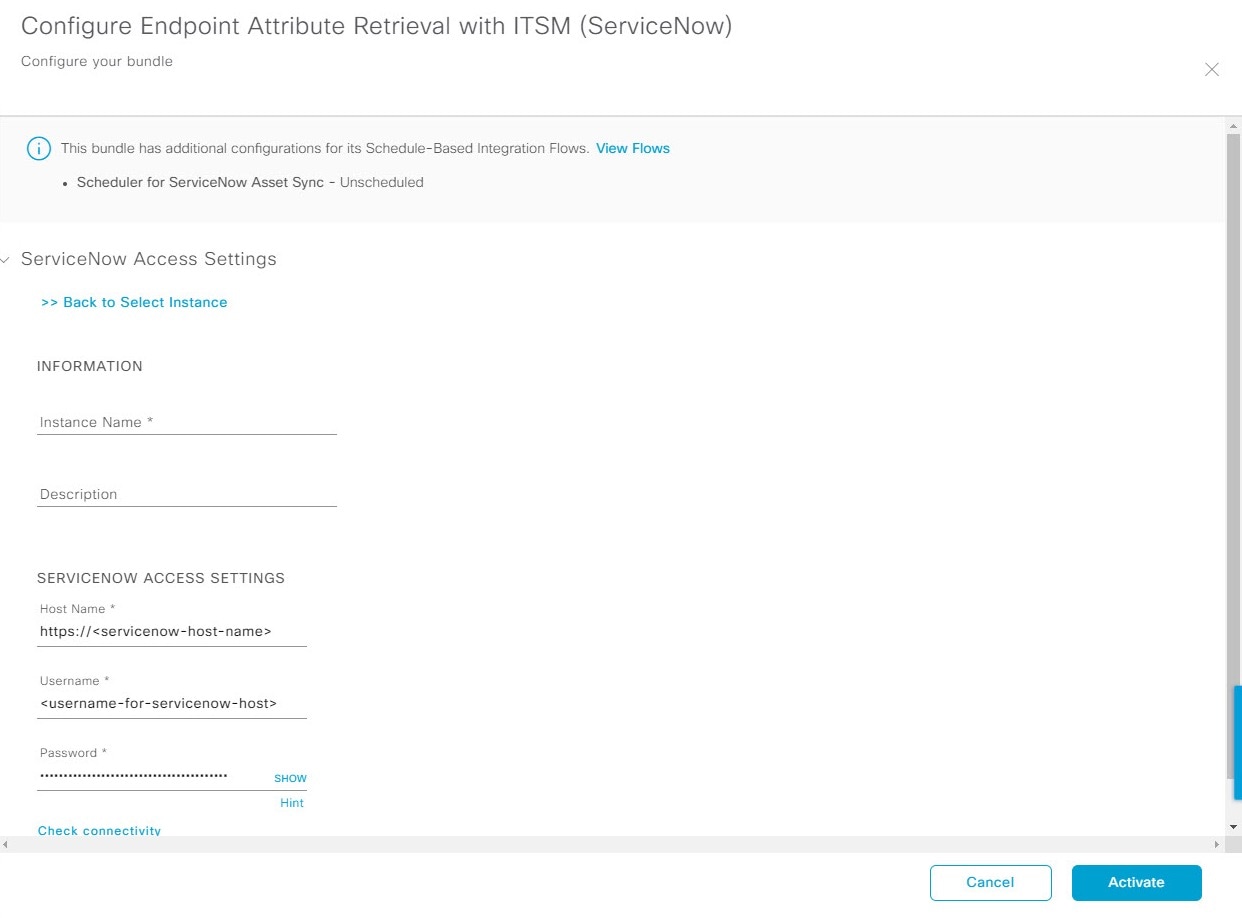Click the vertical scrollbar thumb
The image size is (1242, 918).
click(1233, 455)
